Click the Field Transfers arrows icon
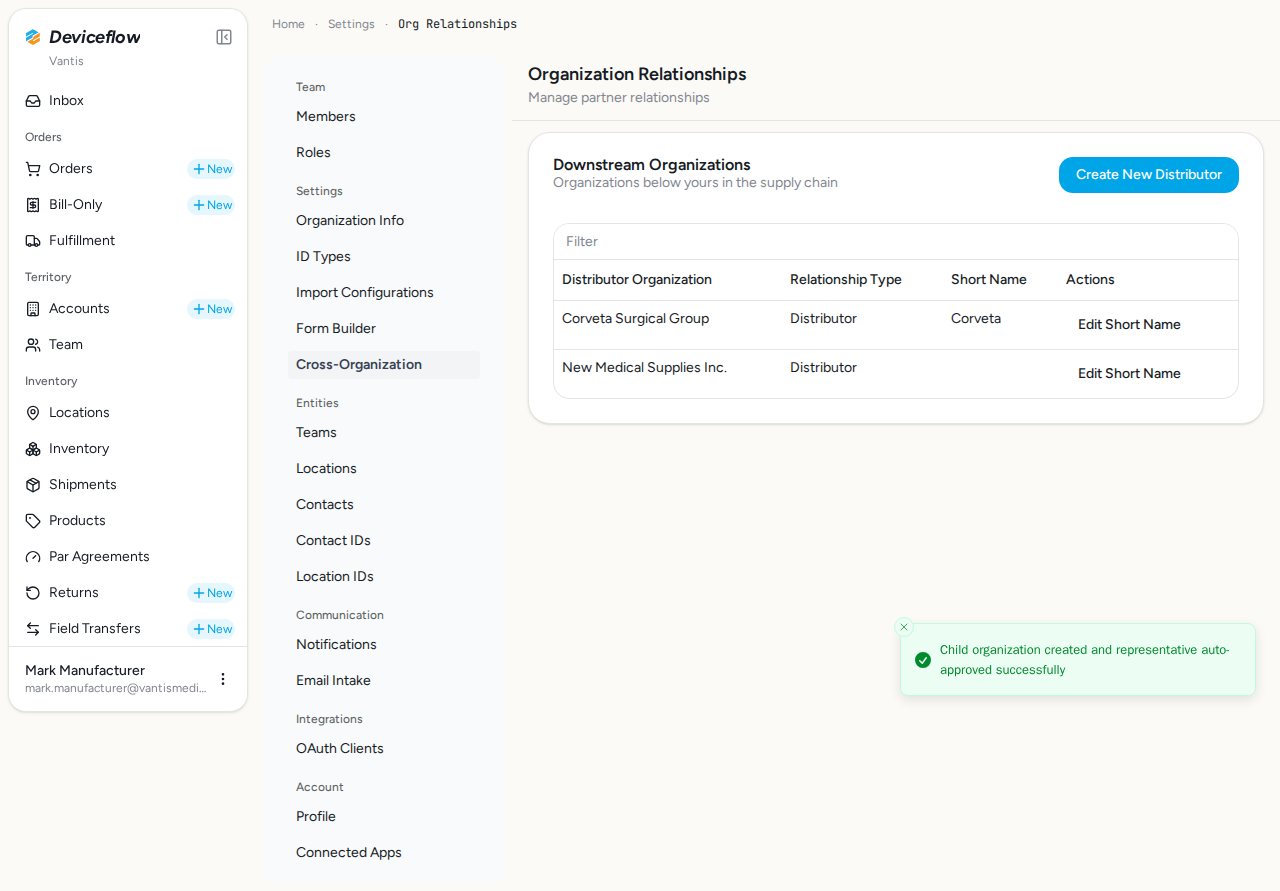Image resolution: width=1280 pixels, height=891 pixels. (33, 629)
